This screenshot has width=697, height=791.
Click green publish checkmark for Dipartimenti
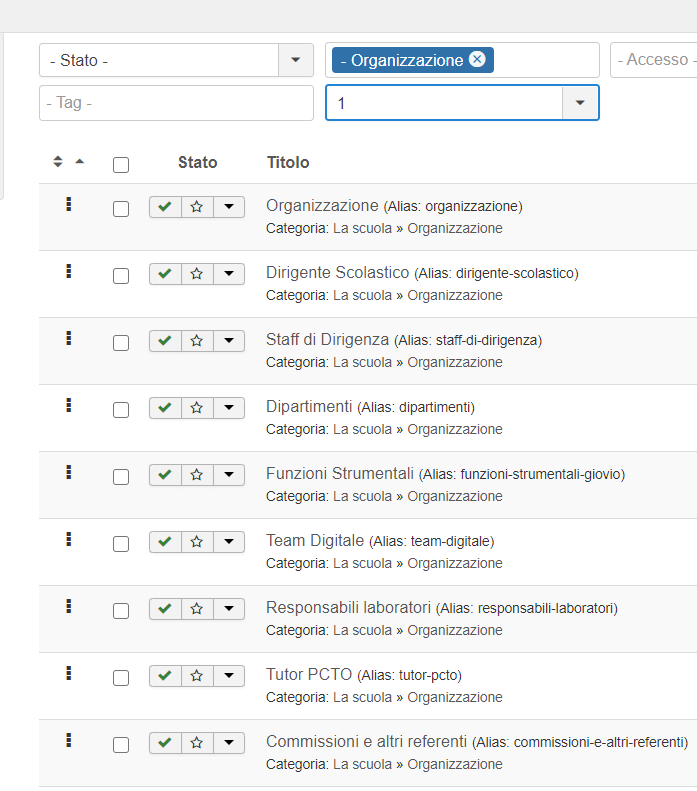[165, 408]
